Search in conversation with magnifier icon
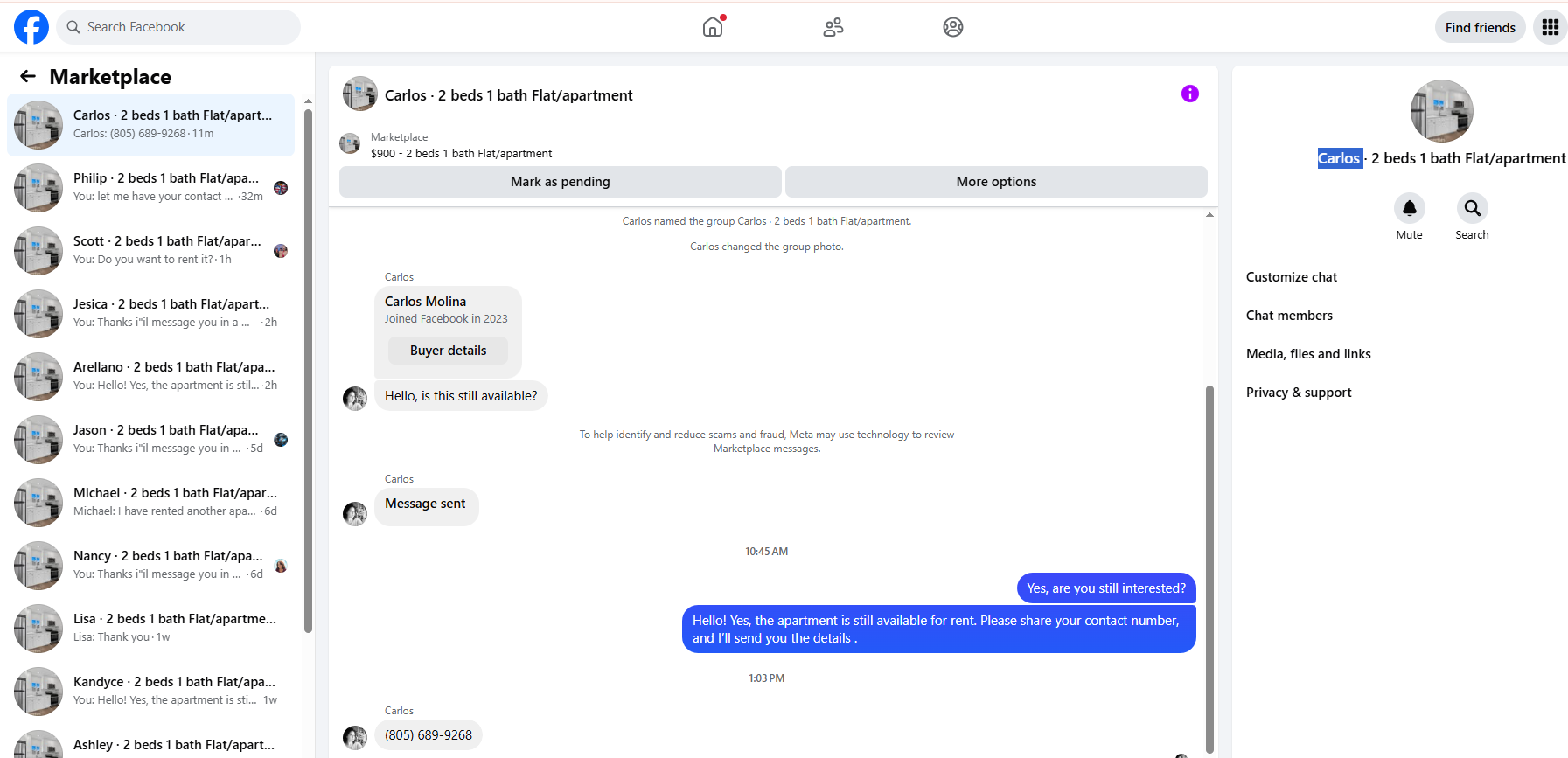The height and width of the screenshot is (758, 1568). (x=1473, y=208)
